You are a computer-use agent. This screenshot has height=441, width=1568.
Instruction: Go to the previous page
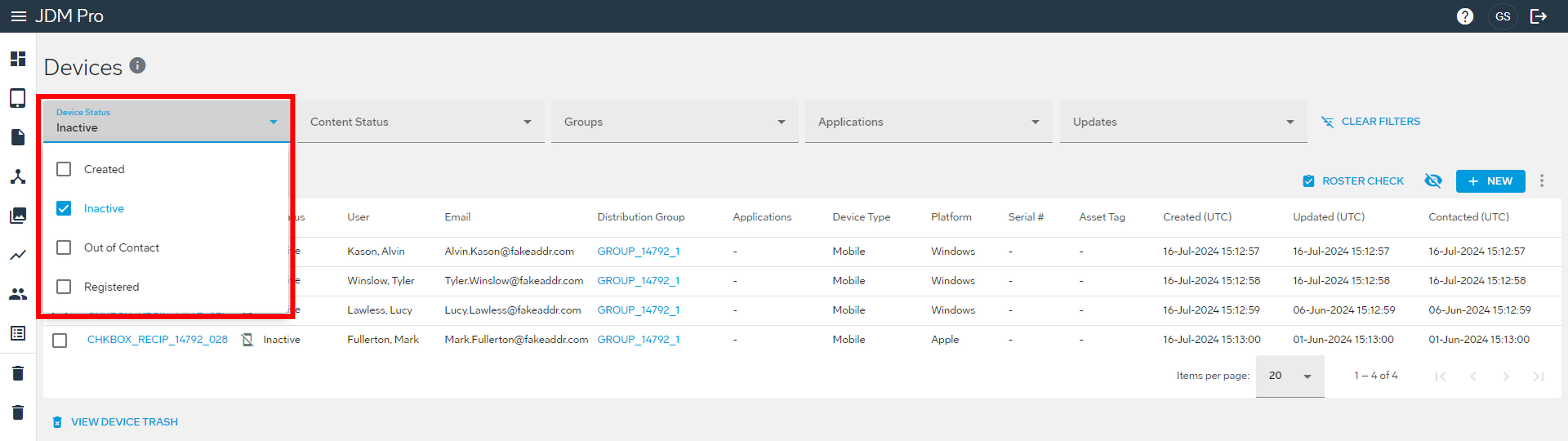click(1473, 376)
